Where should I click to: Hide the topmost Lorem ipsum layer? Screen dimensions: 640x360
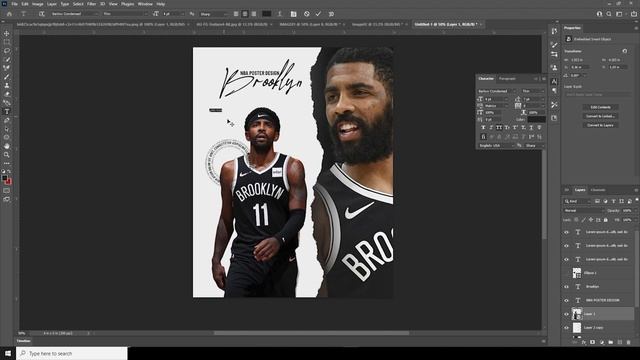567,232
